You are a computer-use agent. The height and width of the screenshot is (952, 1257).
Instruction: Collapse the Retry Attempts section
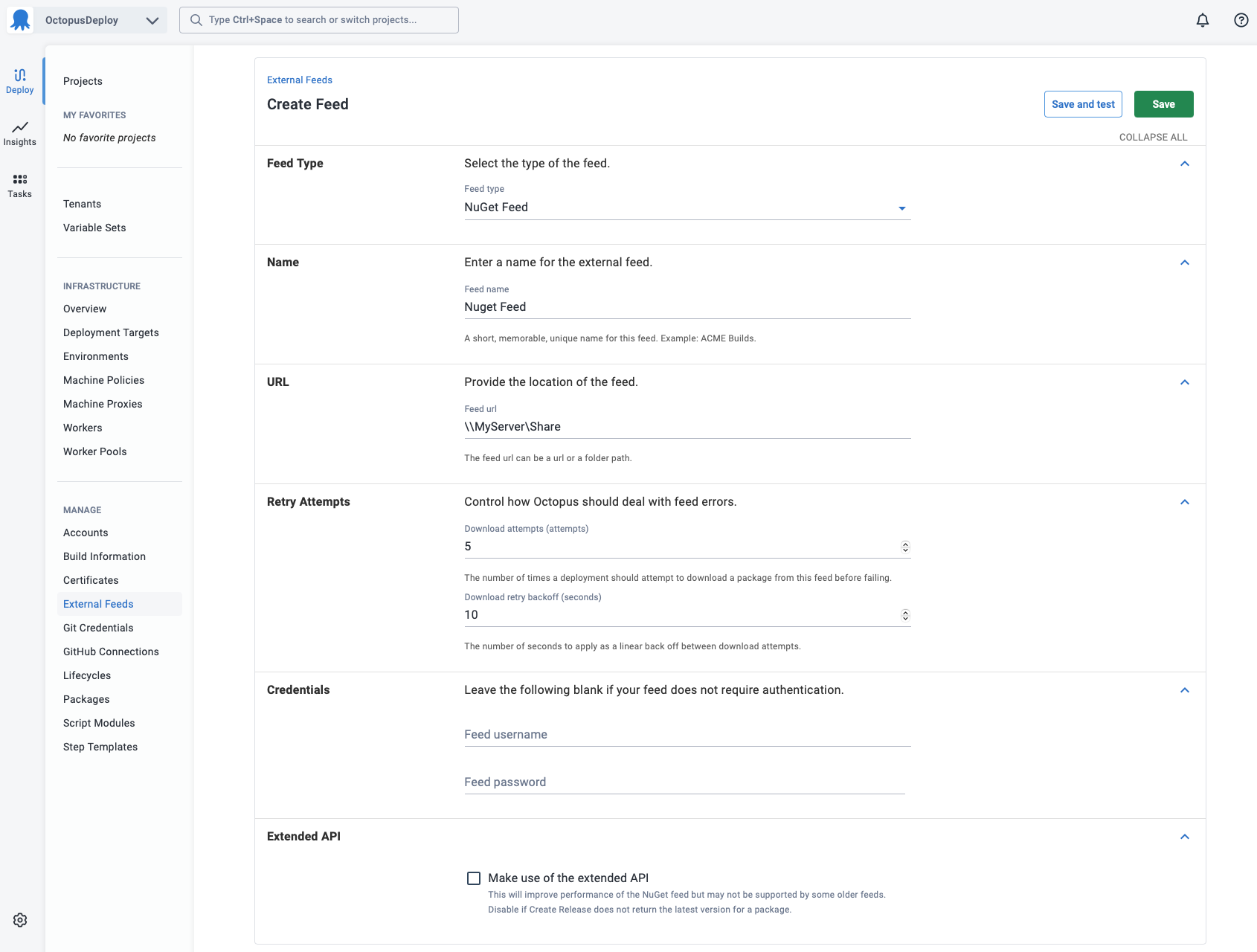pyautogui.click(x=1185, y=502)
